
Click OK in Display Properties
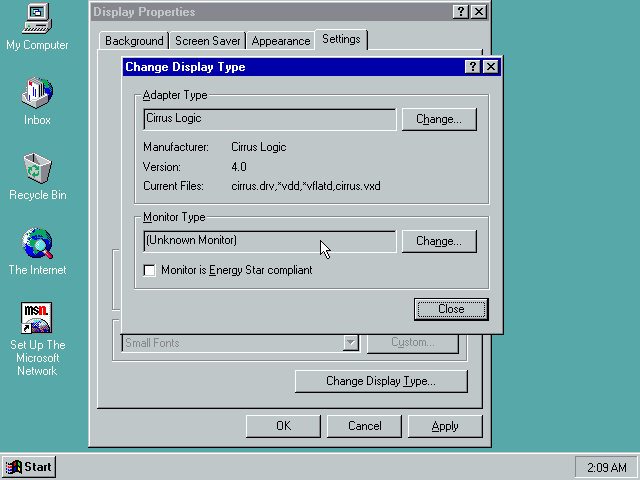point(283,426)
